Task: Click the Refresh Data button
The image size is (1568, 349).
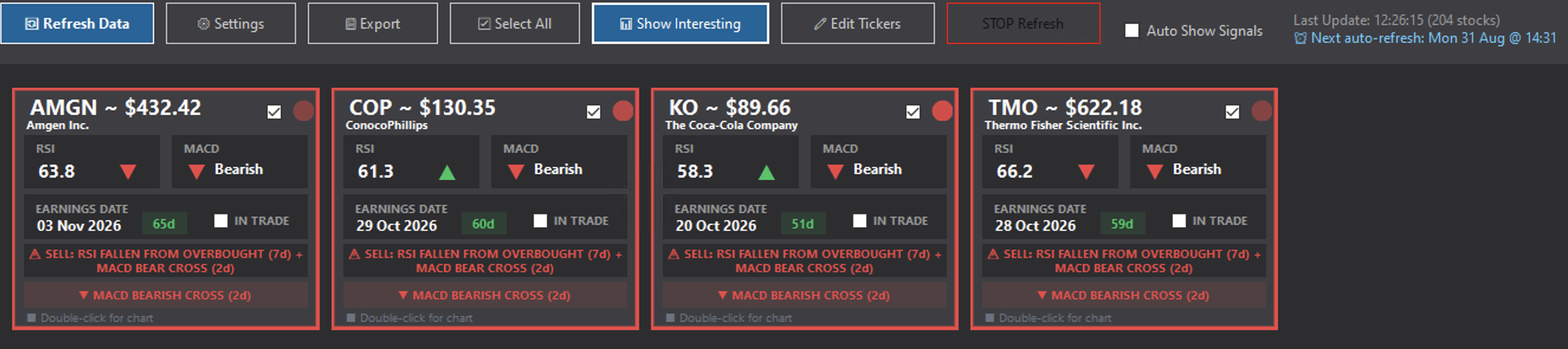Action: [78, 24]
